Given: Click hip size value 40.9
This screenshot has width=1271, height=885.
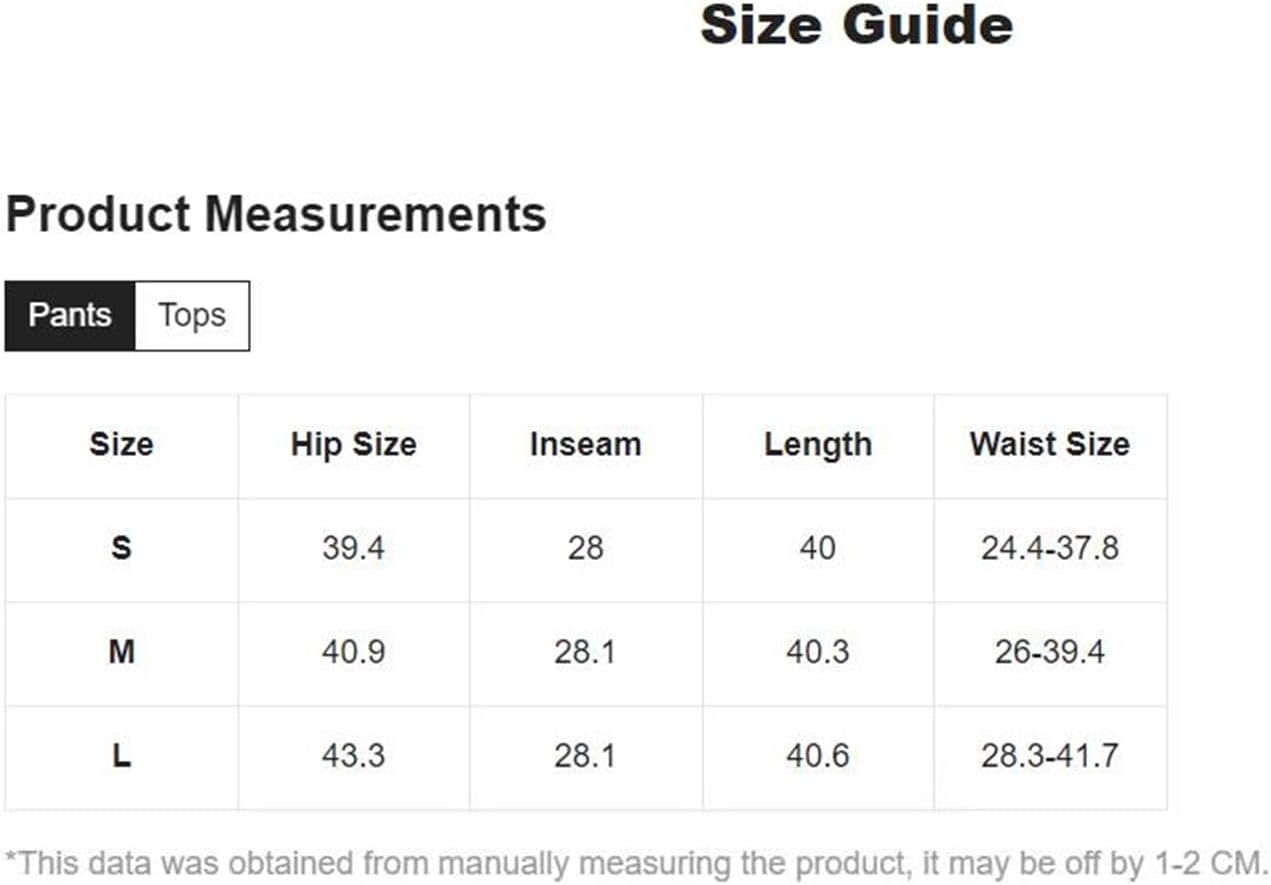Looking at the screenshot, I should point(353,652).
